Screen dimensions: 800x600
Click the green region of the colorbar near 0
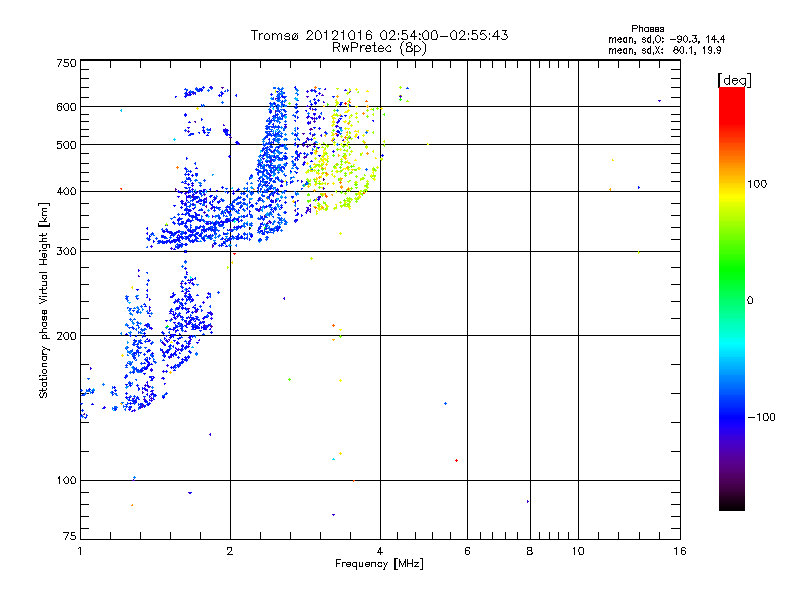[732, 286]
